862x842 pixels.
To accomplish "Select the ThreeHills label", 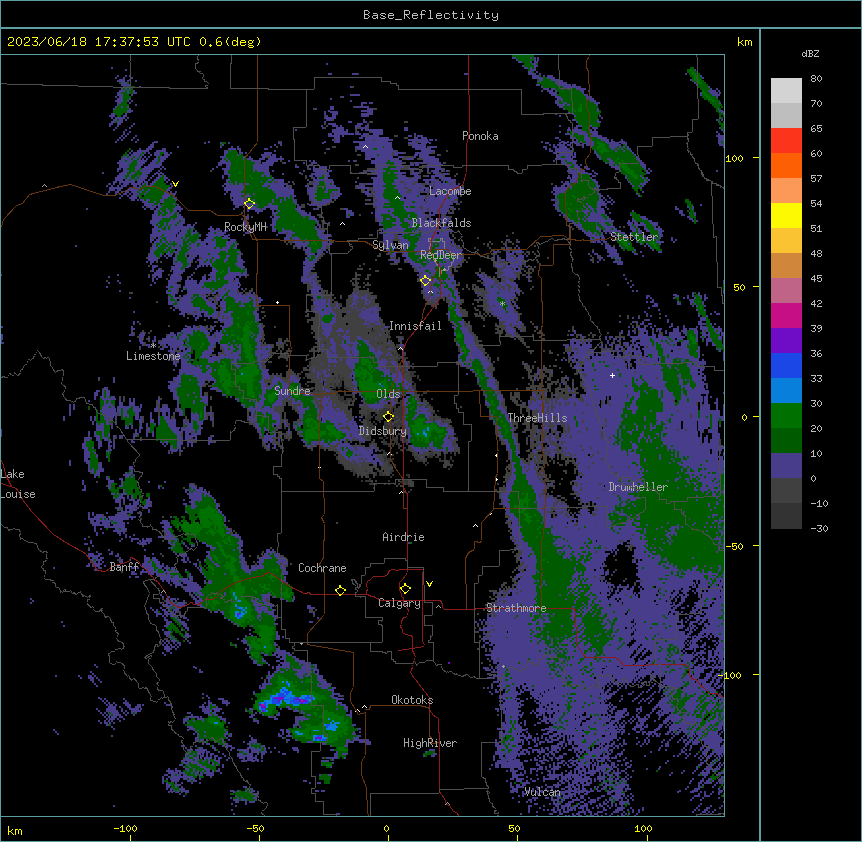I will coord(537,418).
